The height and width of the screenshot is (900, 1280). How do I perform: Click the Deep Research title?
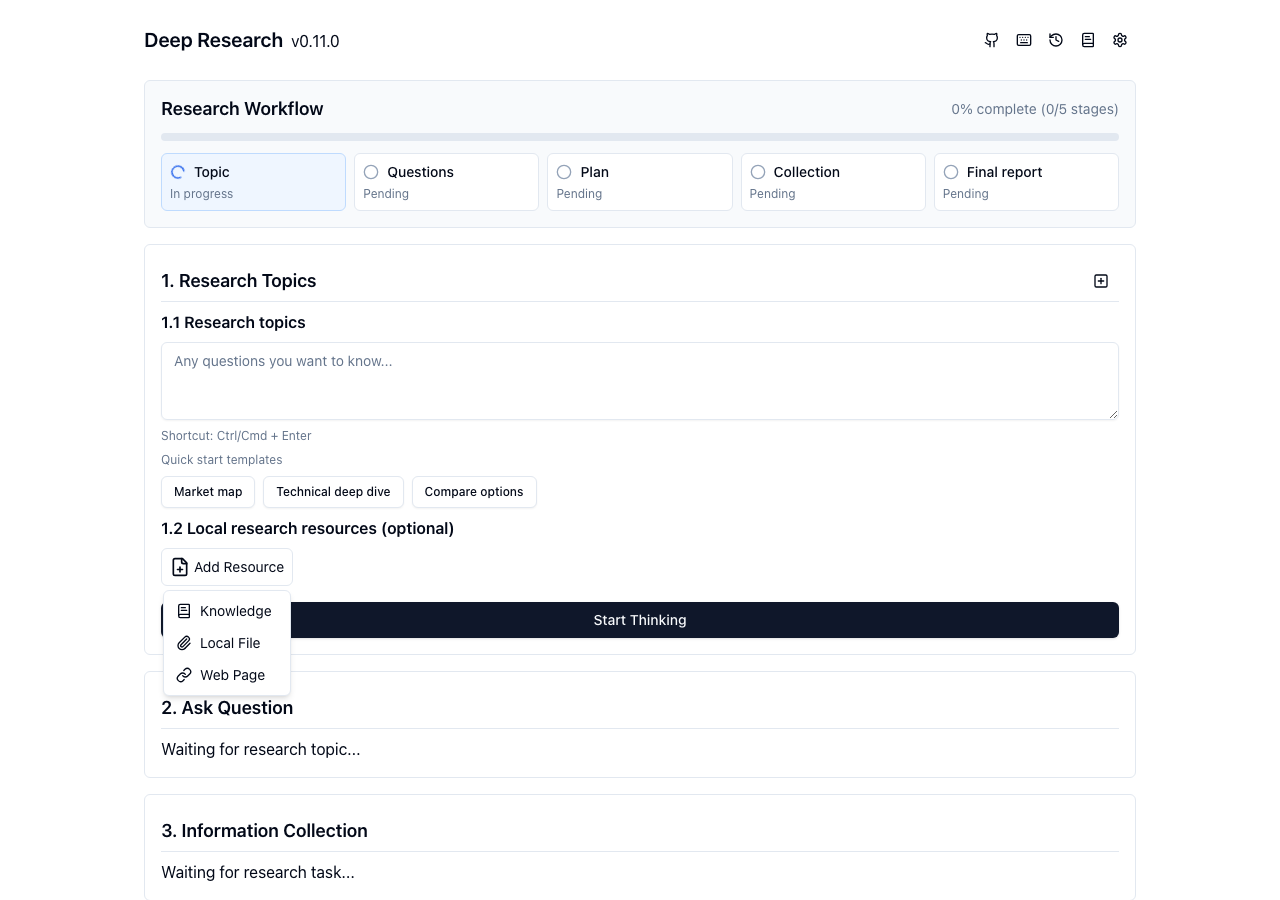click(214, 40)
